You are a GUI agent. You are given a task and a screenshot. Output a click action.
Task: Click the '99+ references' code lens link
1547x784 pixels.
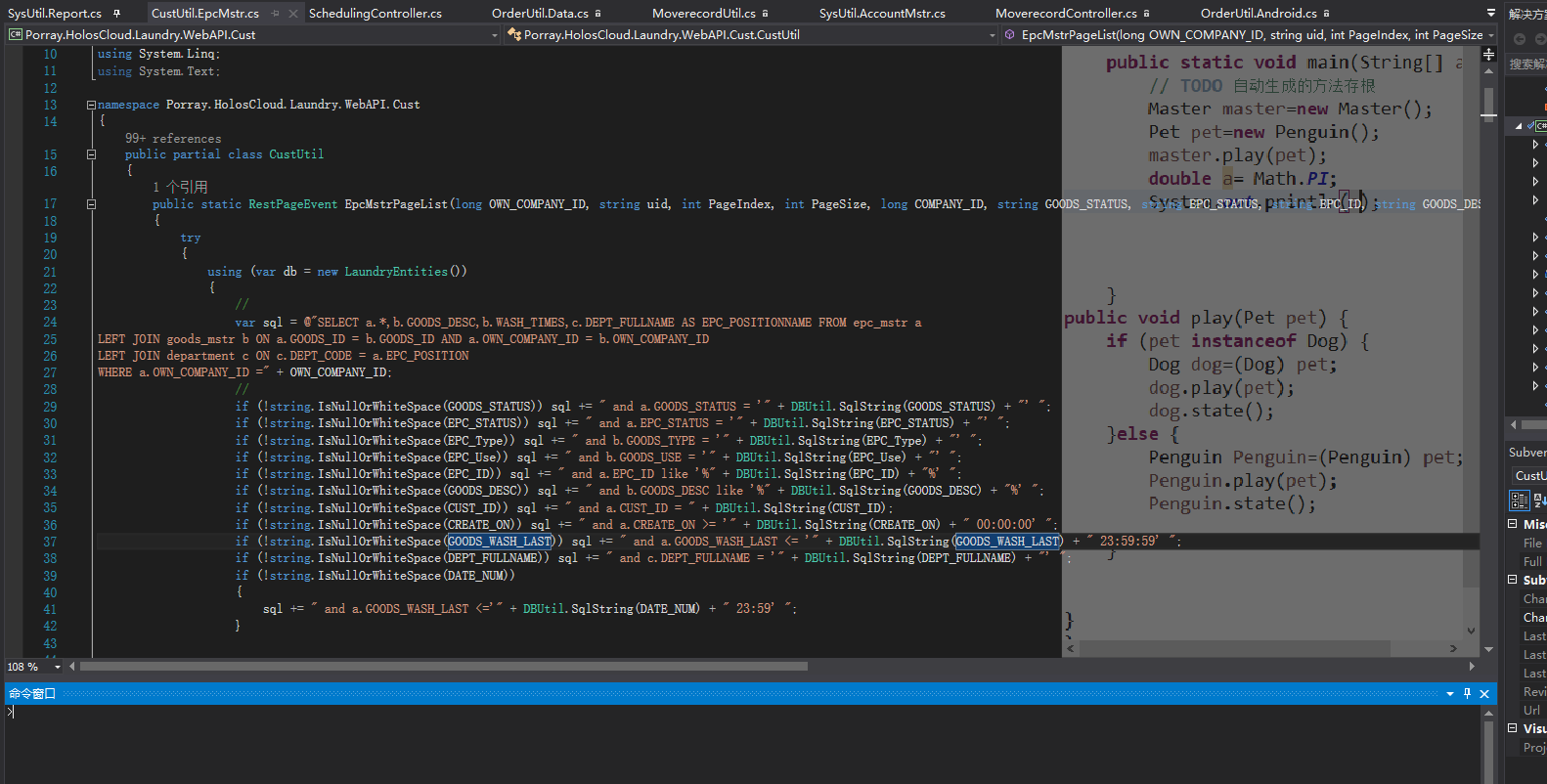(173, 139)
